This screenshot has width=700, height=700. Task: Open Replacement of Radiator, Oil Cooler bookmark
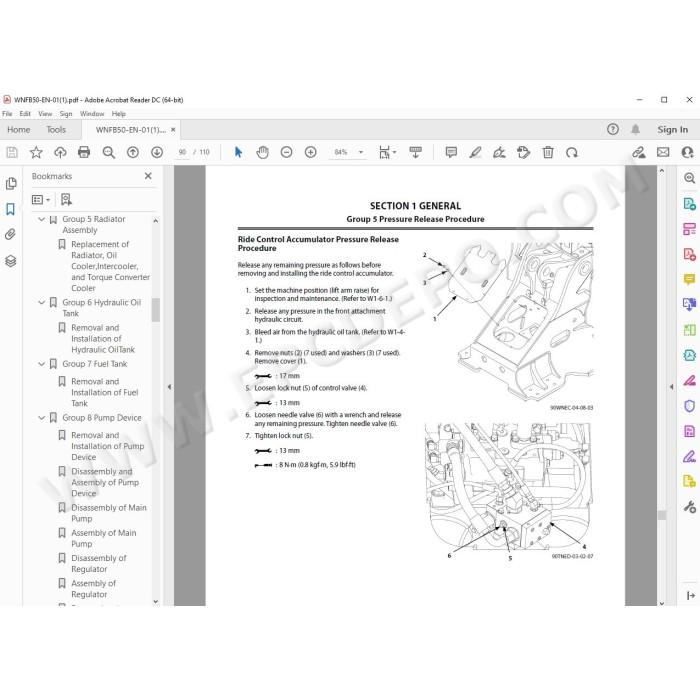pos(110,266)
